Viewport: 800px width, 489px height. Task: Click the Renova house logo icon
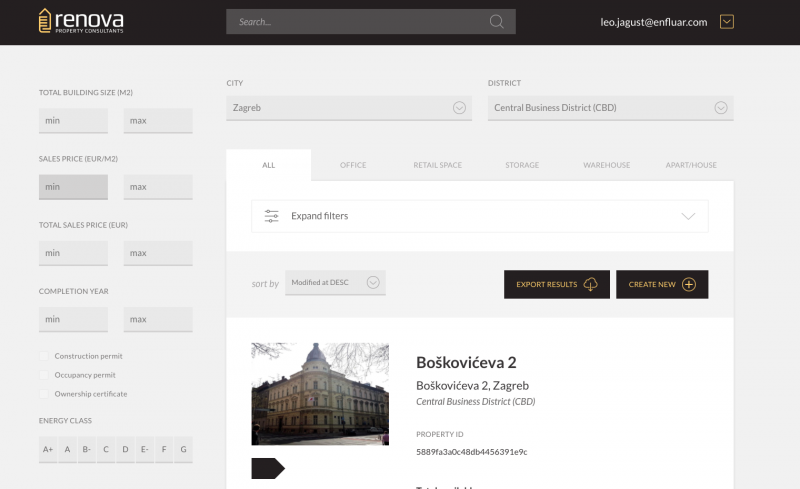(x=45, y=21)
